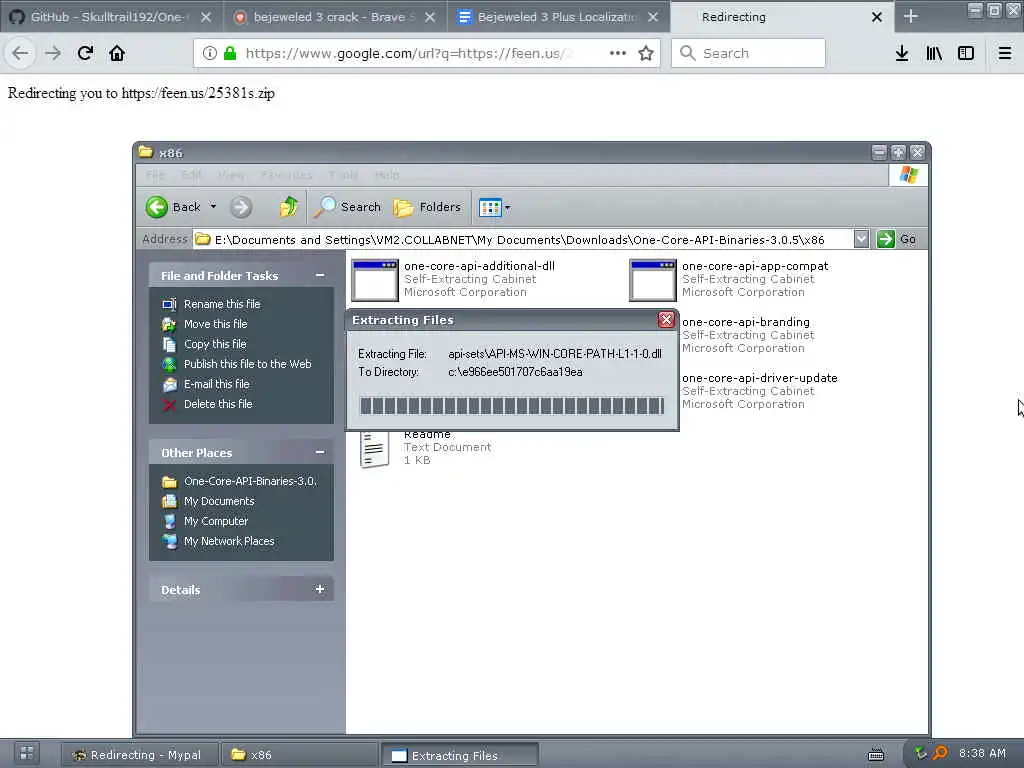Click Explorer Back button

click(x=173, y=207)
